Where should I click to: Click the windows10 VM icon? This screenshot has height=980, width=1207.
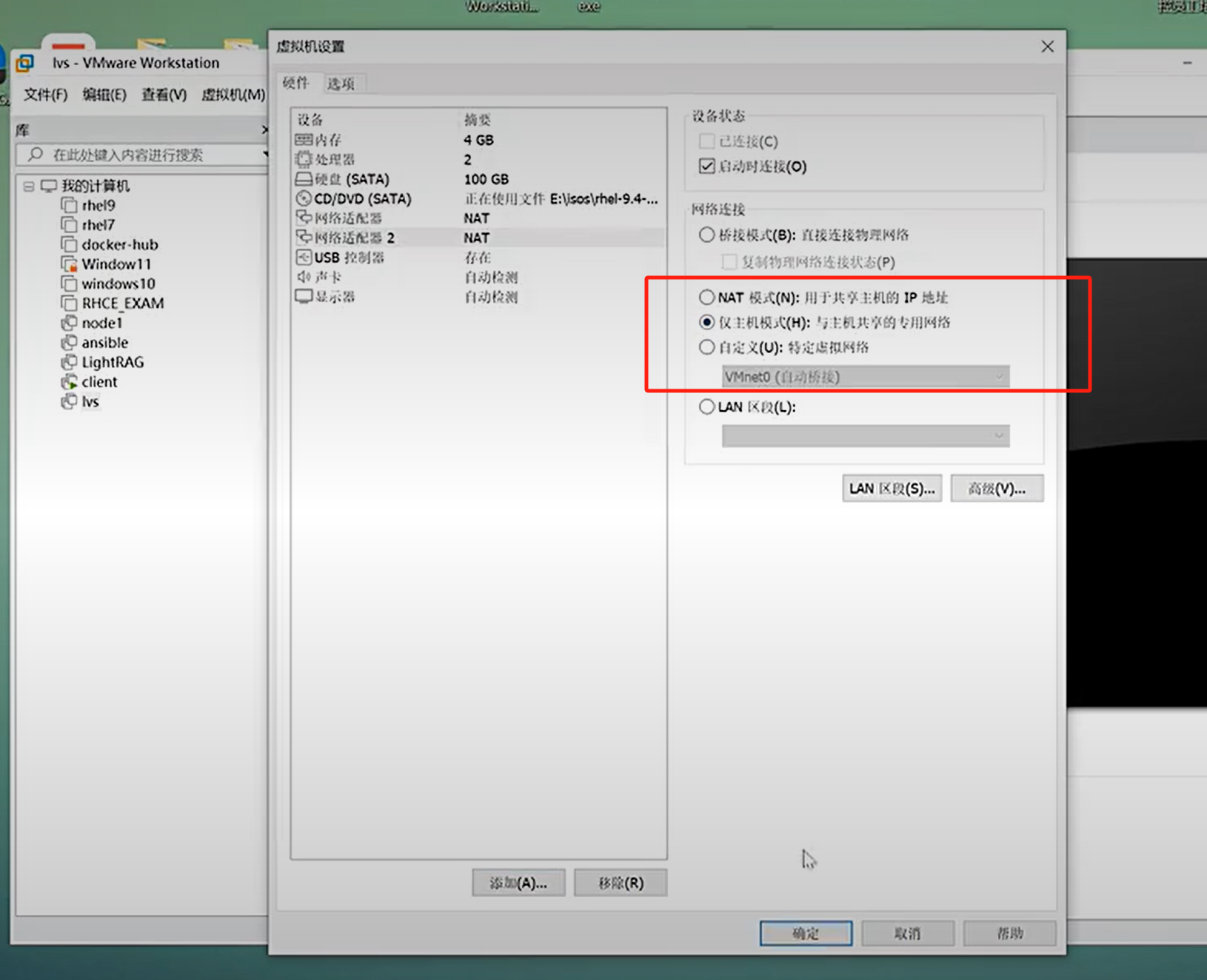coord(69,283)
